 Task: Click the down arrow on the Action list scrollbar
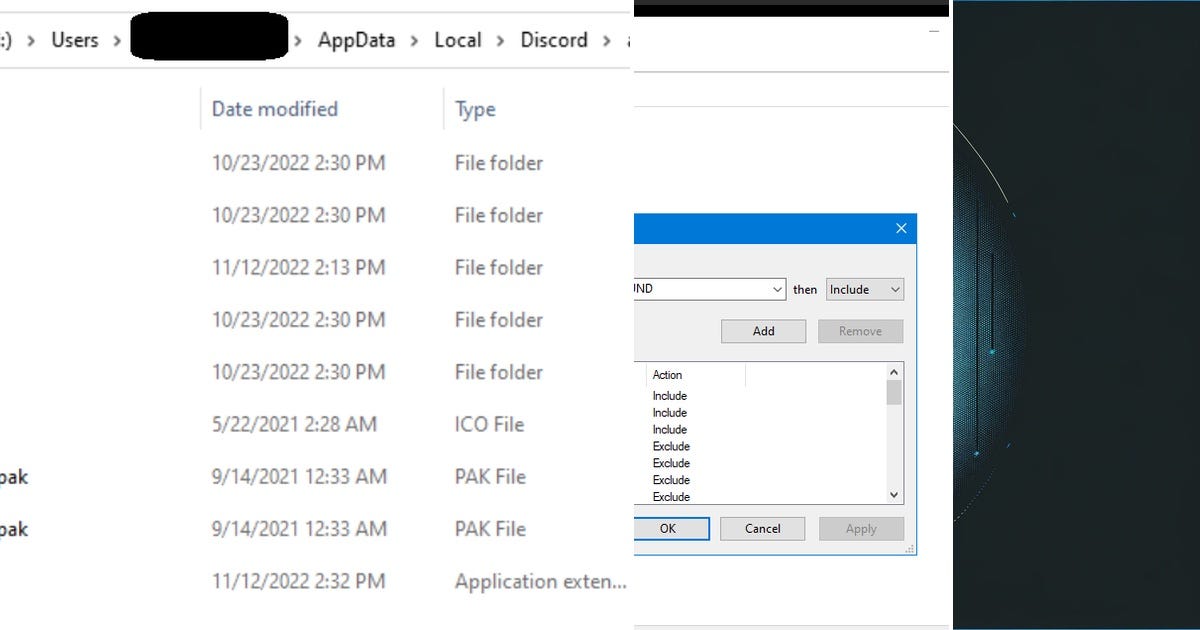[x=893, y=495]
